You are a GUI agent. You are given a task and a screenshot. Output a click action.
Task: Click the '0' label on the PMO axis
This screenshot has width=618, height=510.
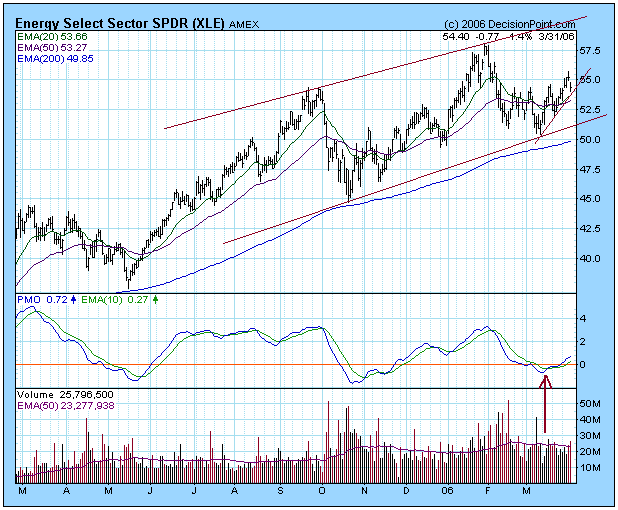point(582,365)
